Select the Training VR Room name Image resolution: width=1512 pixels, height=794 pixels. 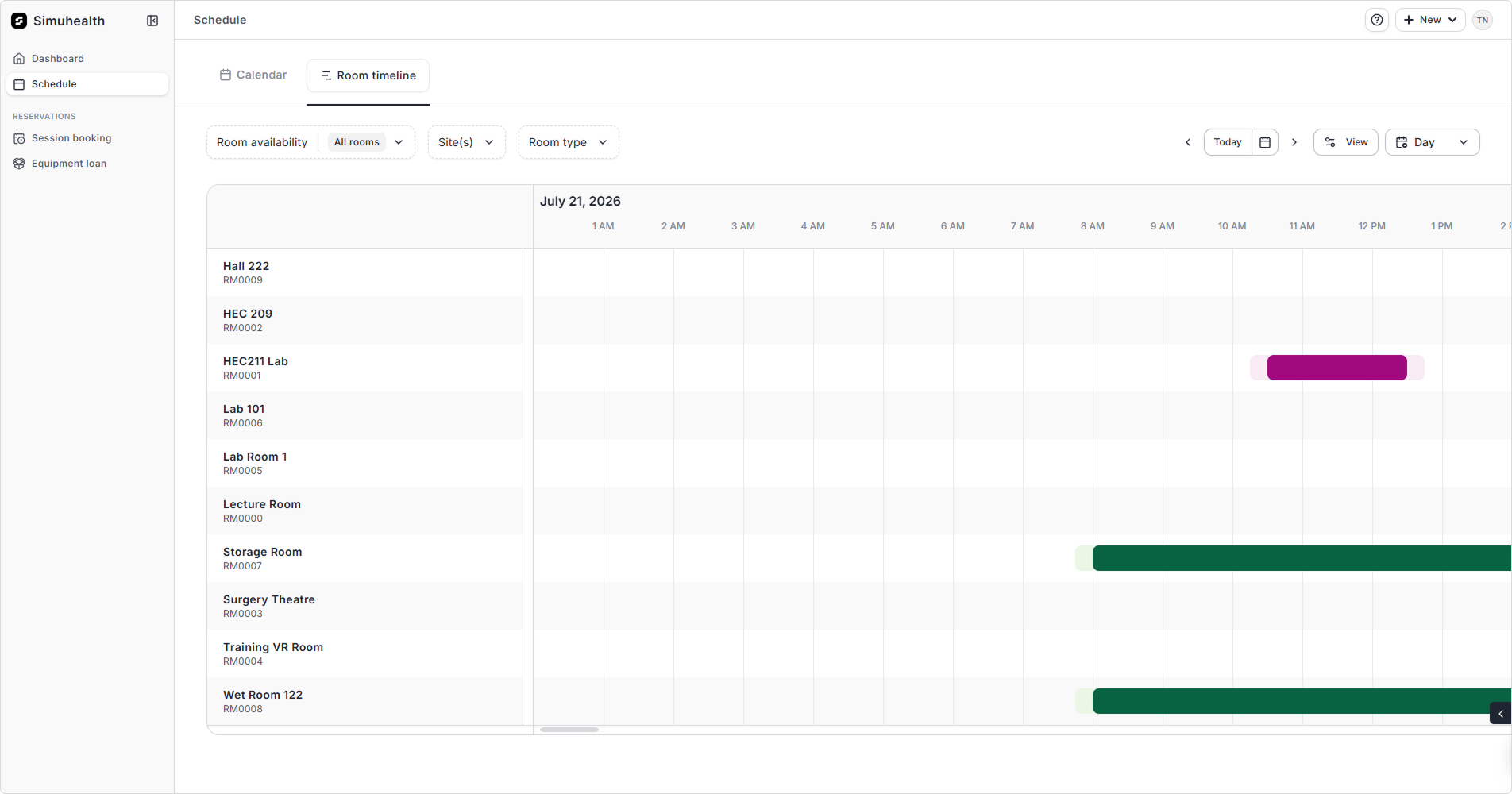[x=273, y=647]
